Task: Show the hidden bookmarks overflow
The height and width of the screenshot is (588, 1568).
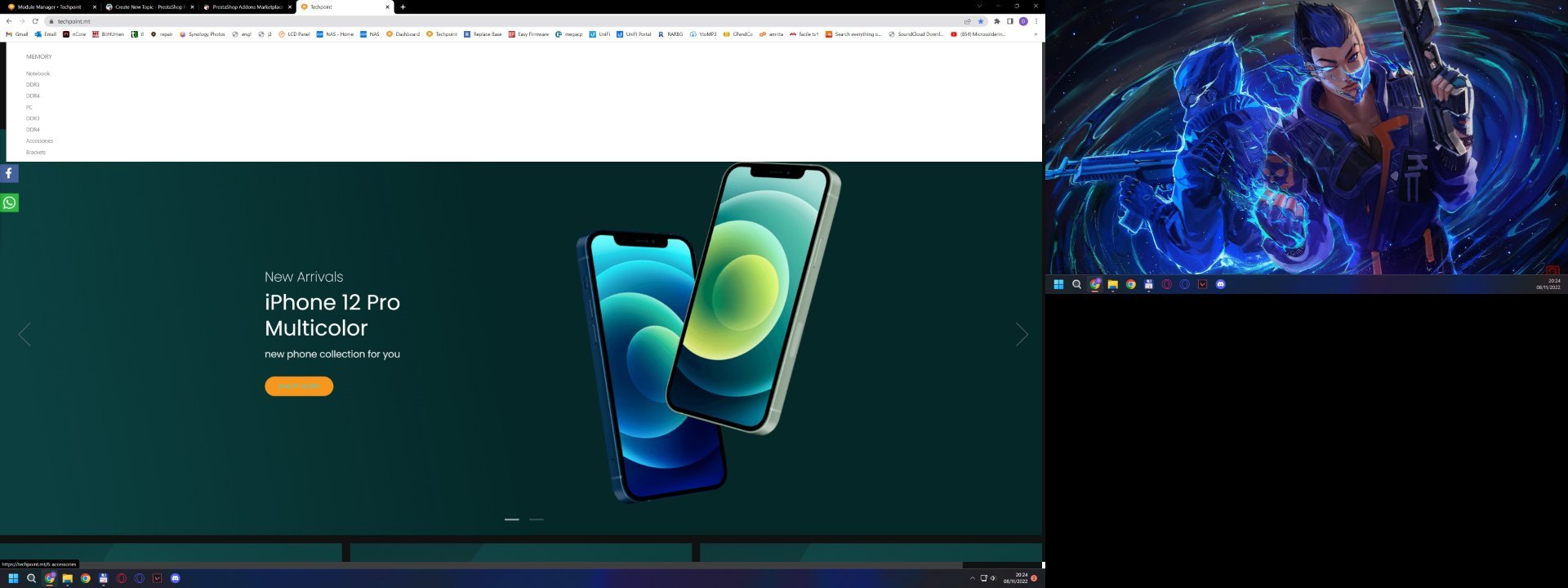Action: point(1036,34)
